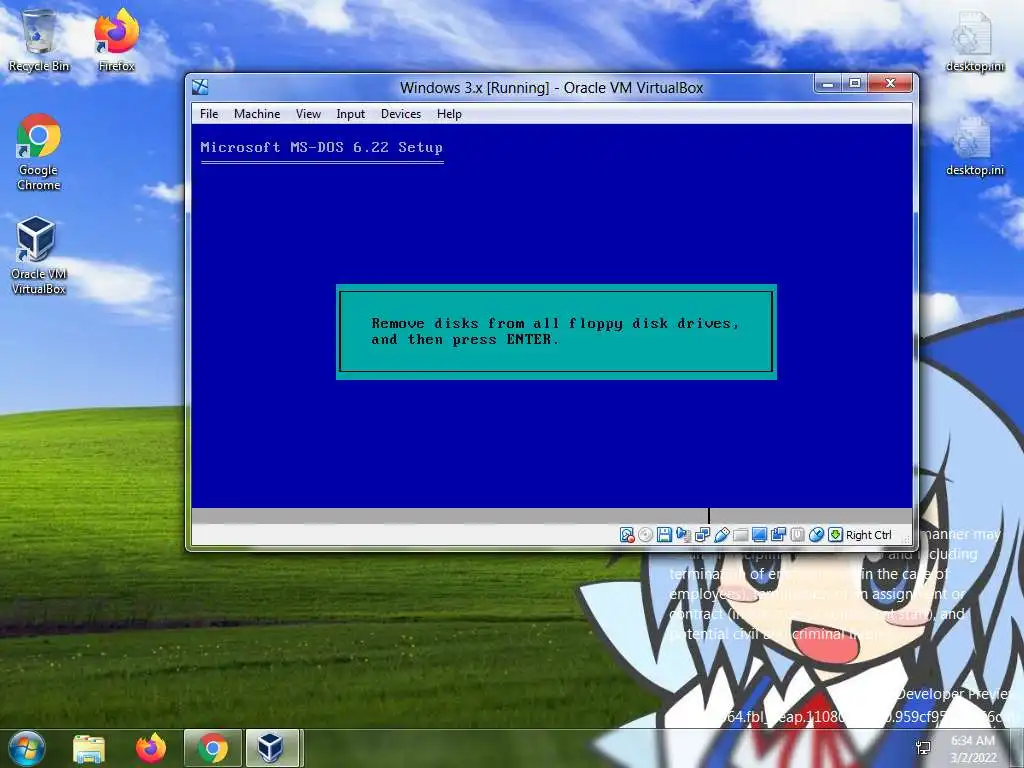Viewport: 1024px width, 768px height.
Task: Switch to Chrome in the taskbar
Action: (213, 748)
